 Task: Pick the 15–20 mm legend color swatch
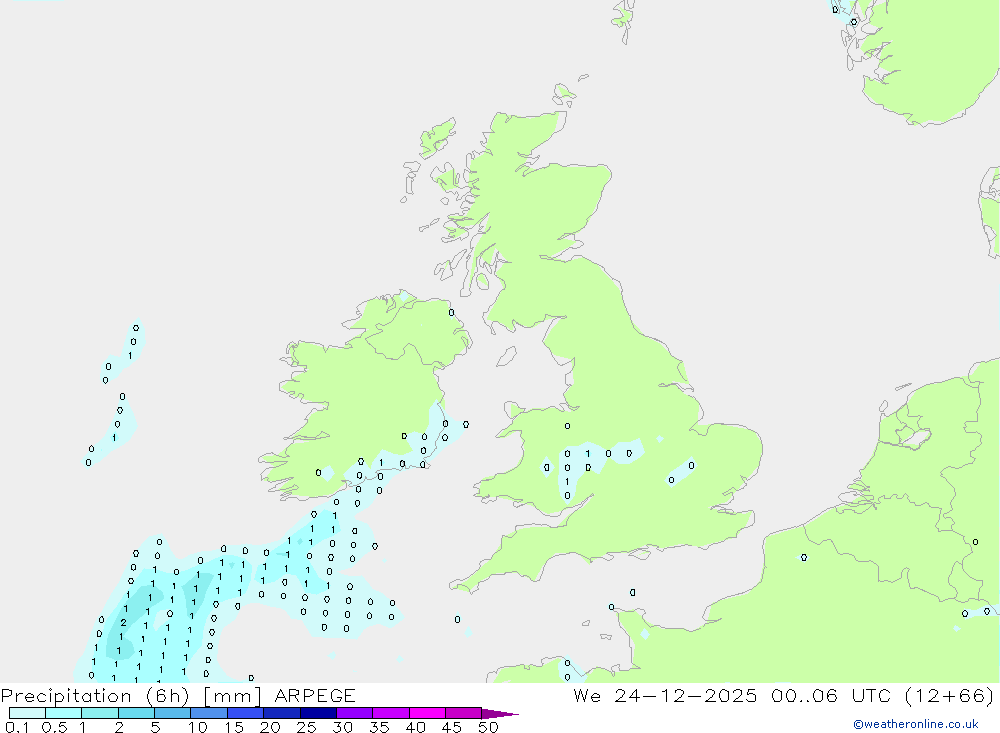click(246, 713)
